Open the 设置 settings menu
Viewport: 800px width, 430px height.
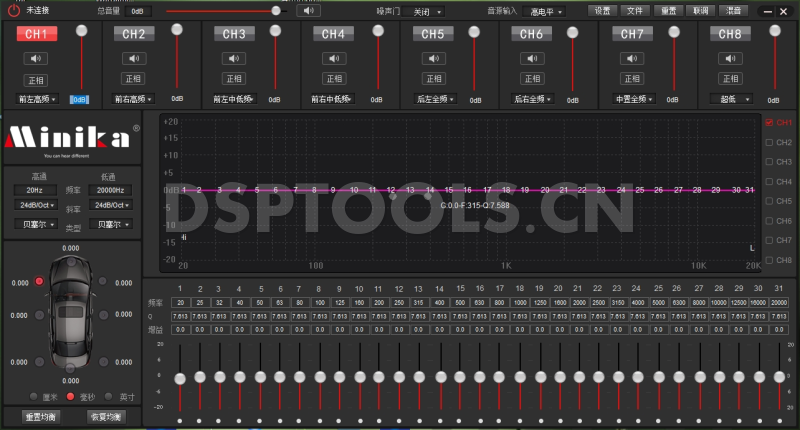pos(602,11)
